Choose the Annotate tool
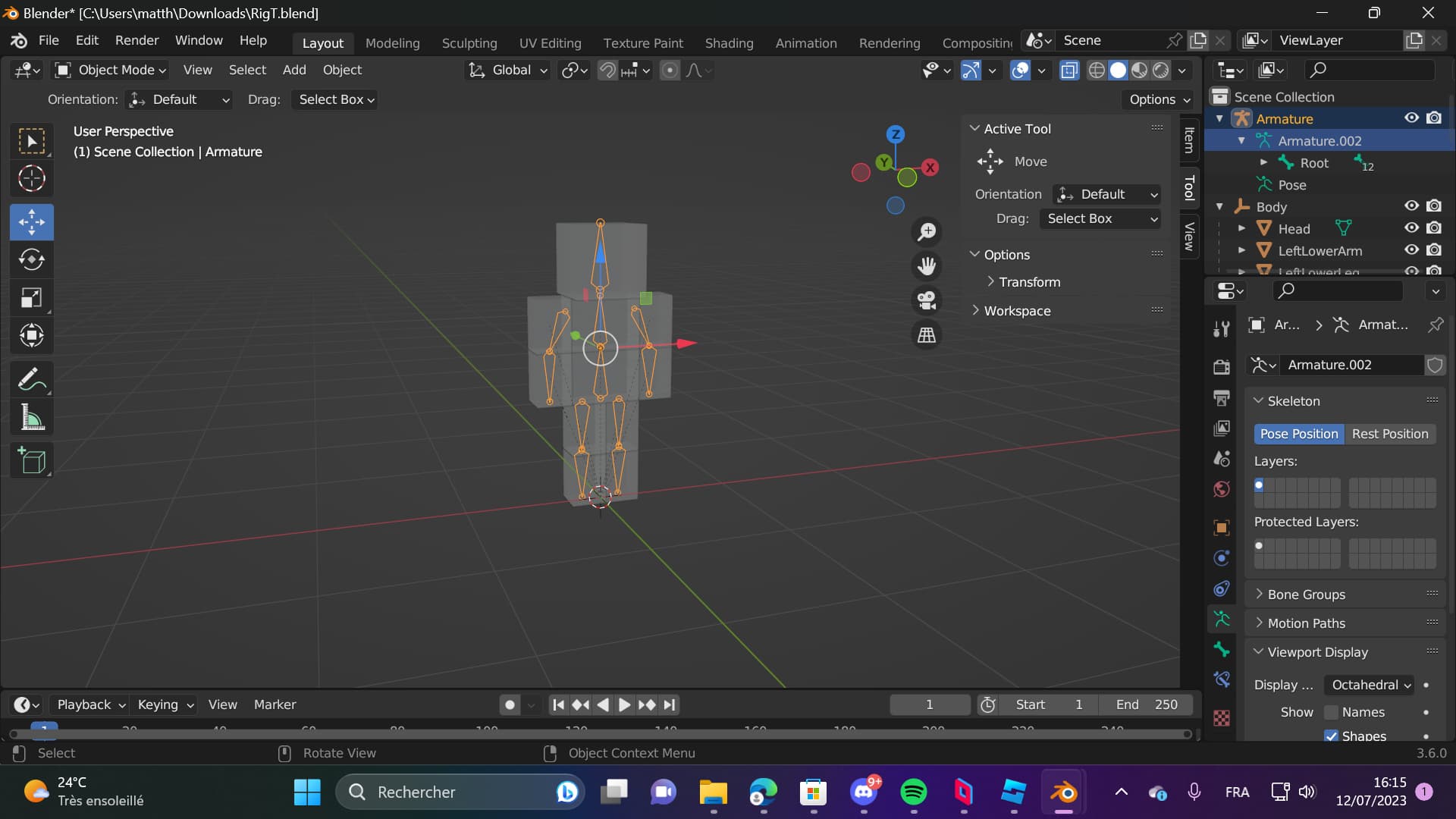This screenshot has height=819, width=1456. point(32,378)
